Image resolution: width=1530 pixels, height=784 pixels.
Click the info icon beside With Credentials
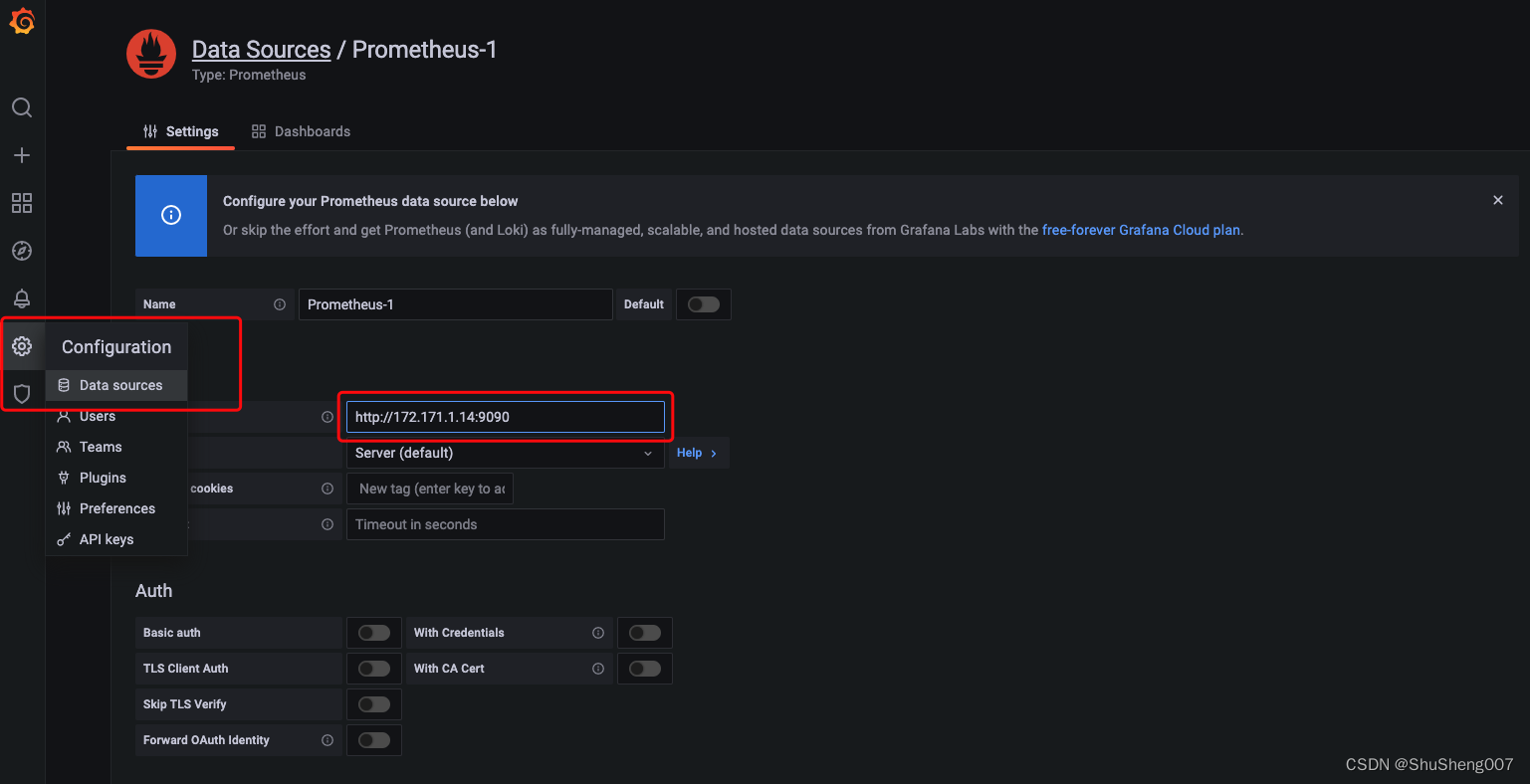point(598,633)
